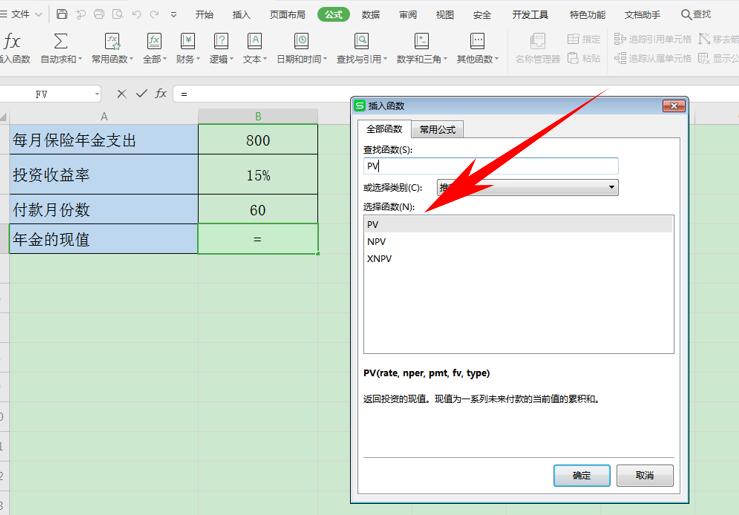The image size is (739, 515).
Task: Click Trace Precedents (追踪引用单元格) icon
Action: (620, 39)
